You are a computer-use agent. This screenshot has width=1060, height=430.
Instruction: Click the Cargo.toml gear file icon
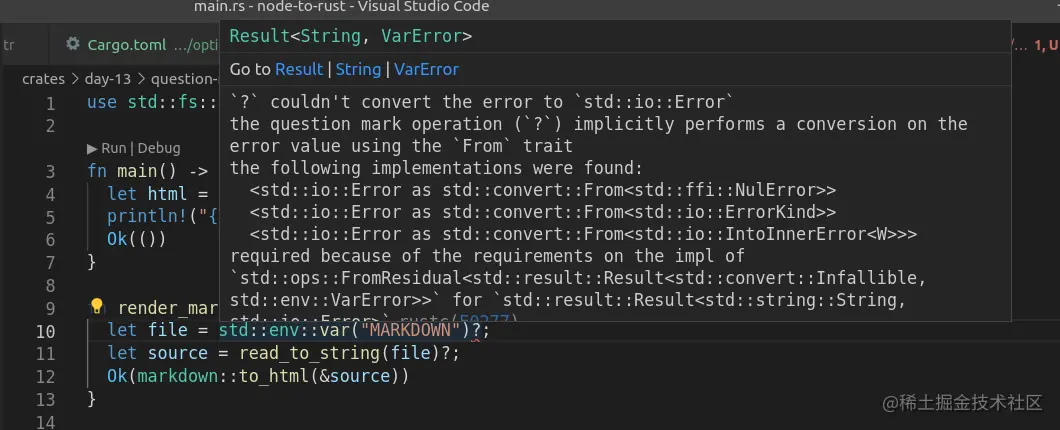73,44
